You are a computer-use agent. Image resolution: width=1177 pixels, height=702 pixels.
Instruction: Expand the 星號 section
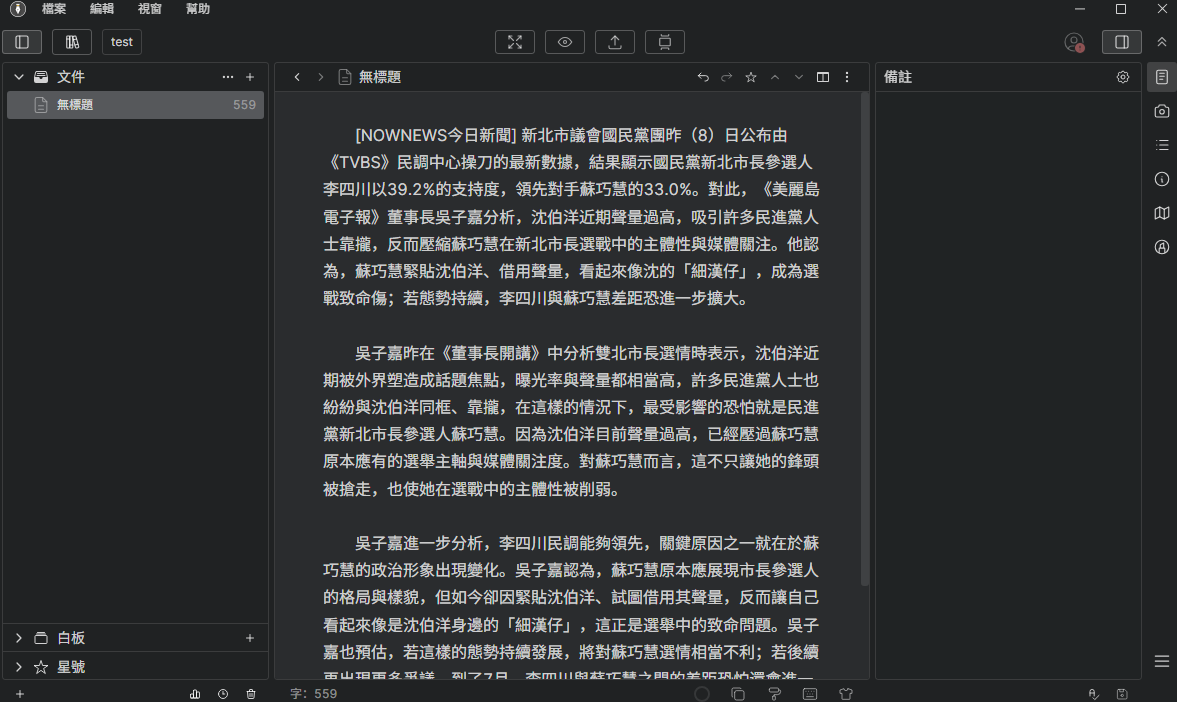point(19,667)
